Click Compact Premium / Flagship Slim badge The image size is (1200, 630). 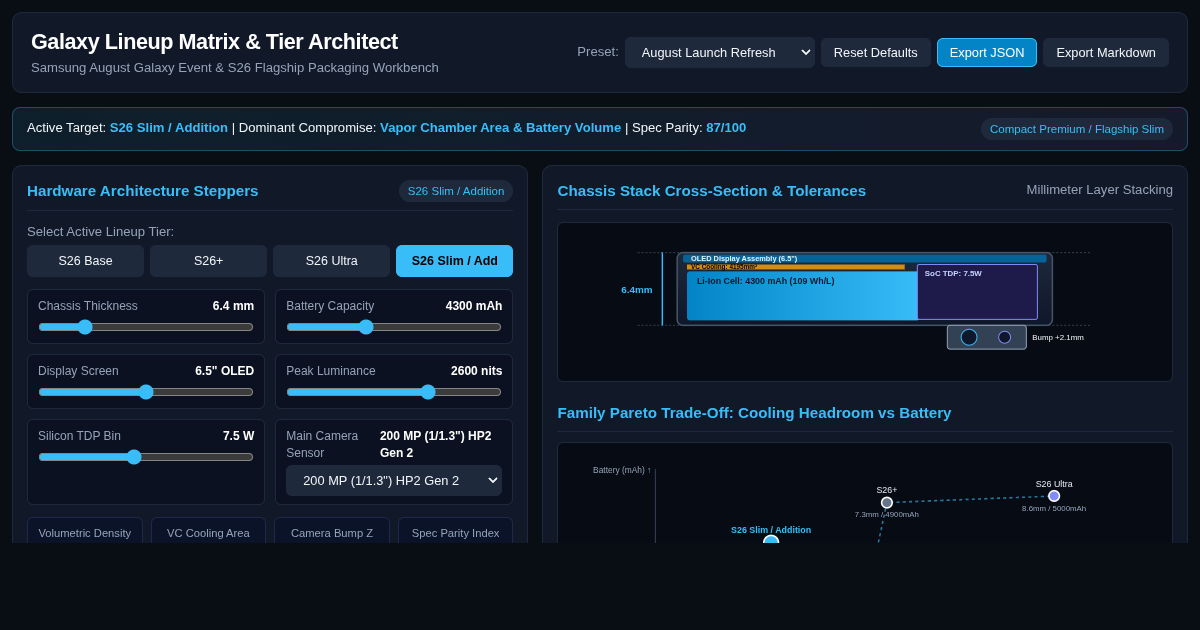[x=1077, y=129]
